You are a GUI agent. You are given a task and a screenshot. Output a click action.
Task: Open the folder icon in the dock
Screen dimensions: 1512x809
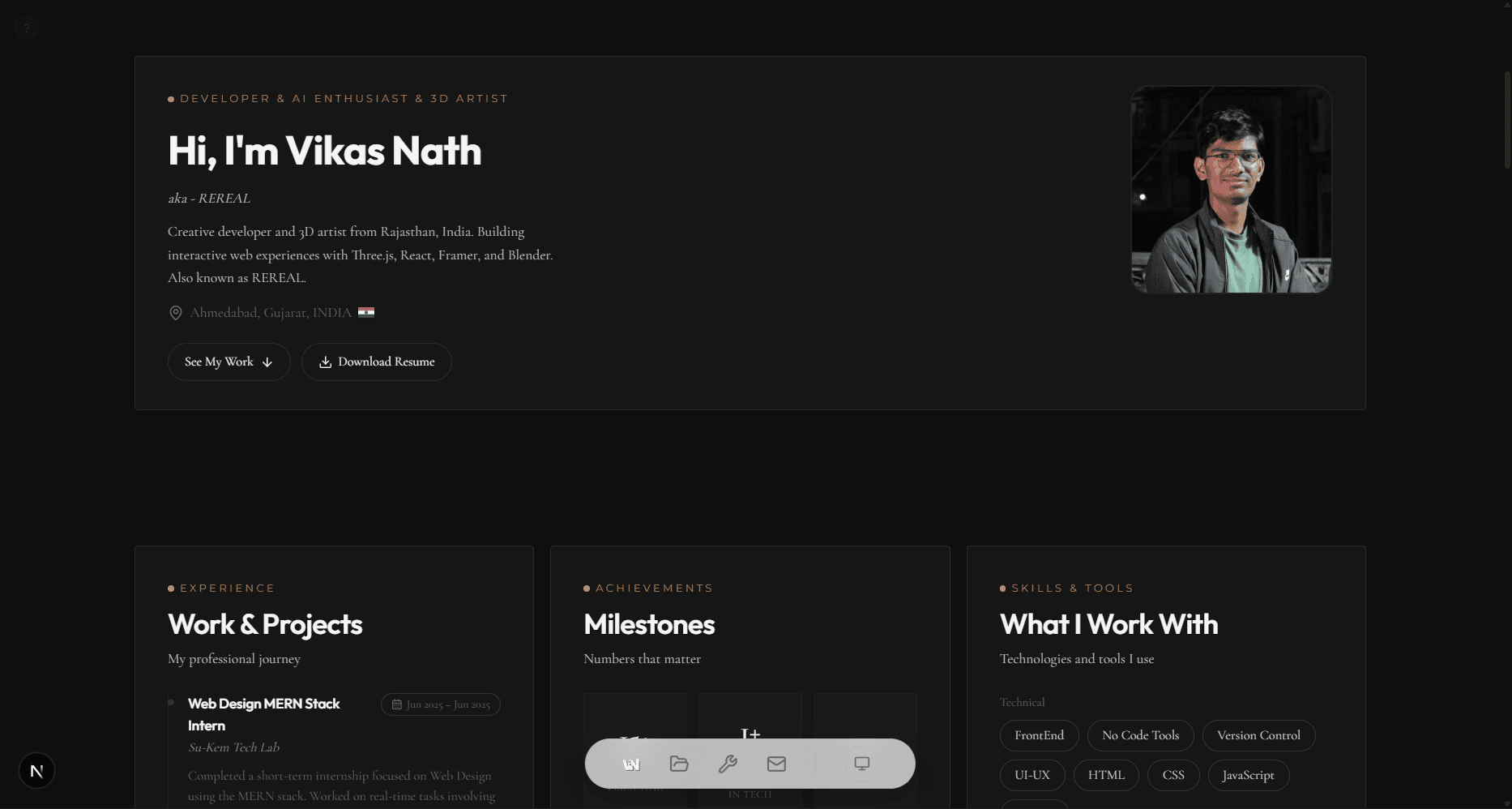click(x=679, y=764)
